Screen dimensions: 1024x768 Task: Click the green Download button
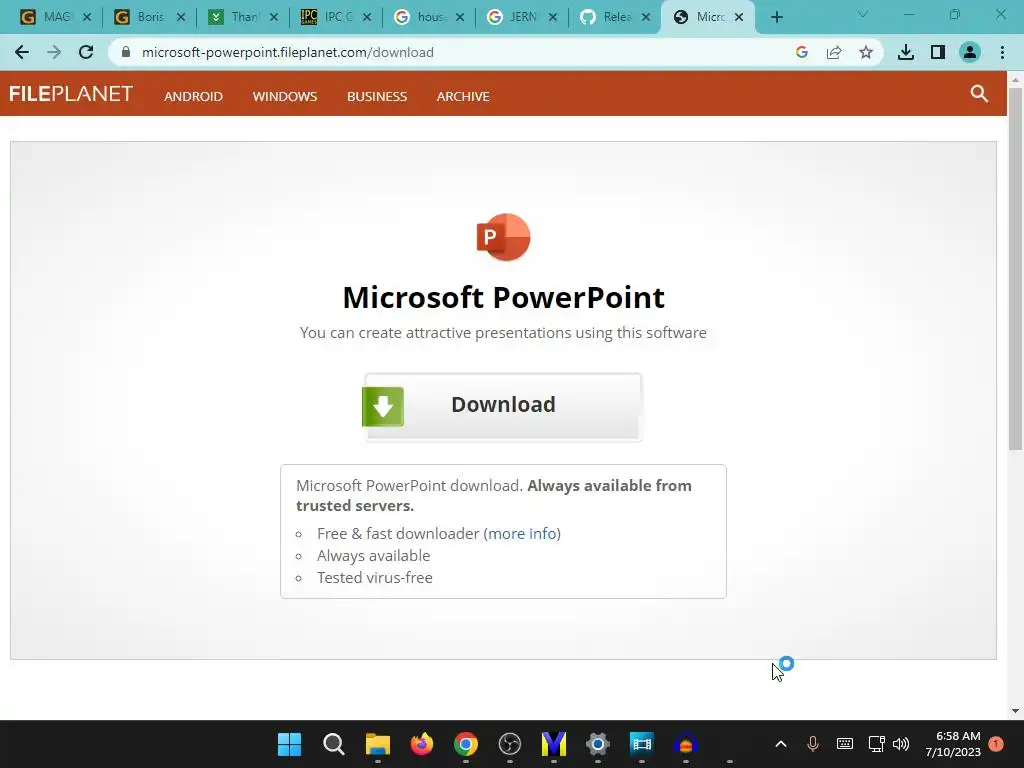[502, 406]
